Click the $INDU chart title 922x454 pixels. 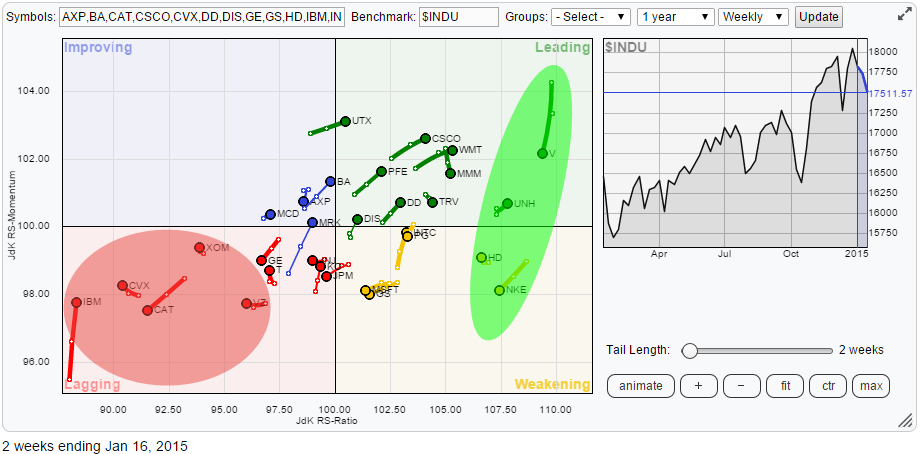click(x=626, y=46)
